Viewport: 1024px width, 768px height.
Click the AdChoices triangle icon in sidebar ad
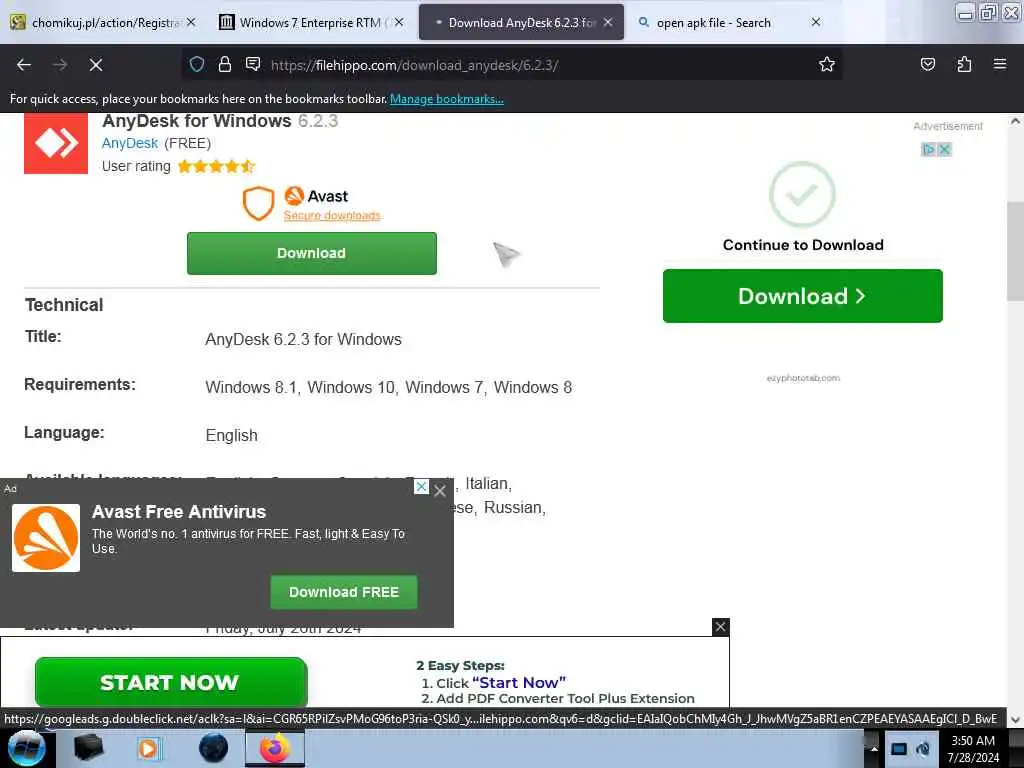927,150
